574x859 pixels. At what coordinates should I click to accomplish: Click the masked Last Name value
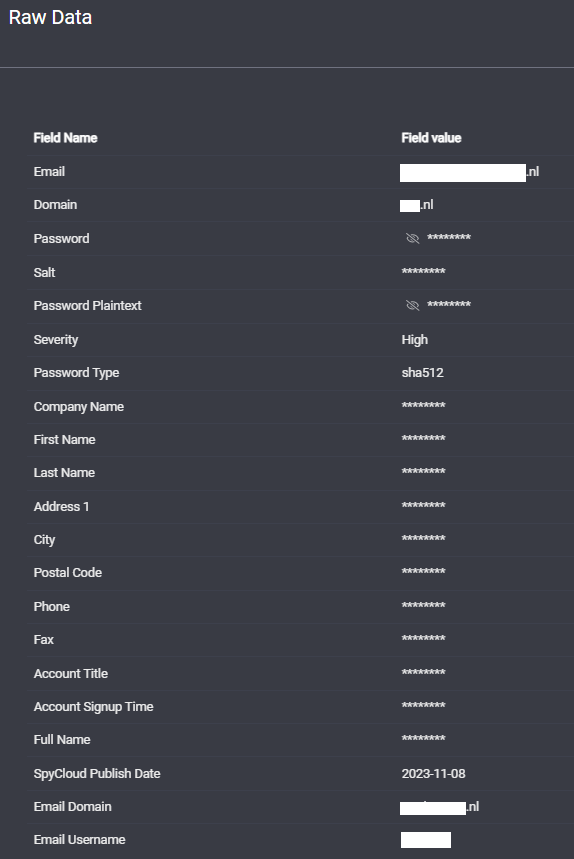423,472
